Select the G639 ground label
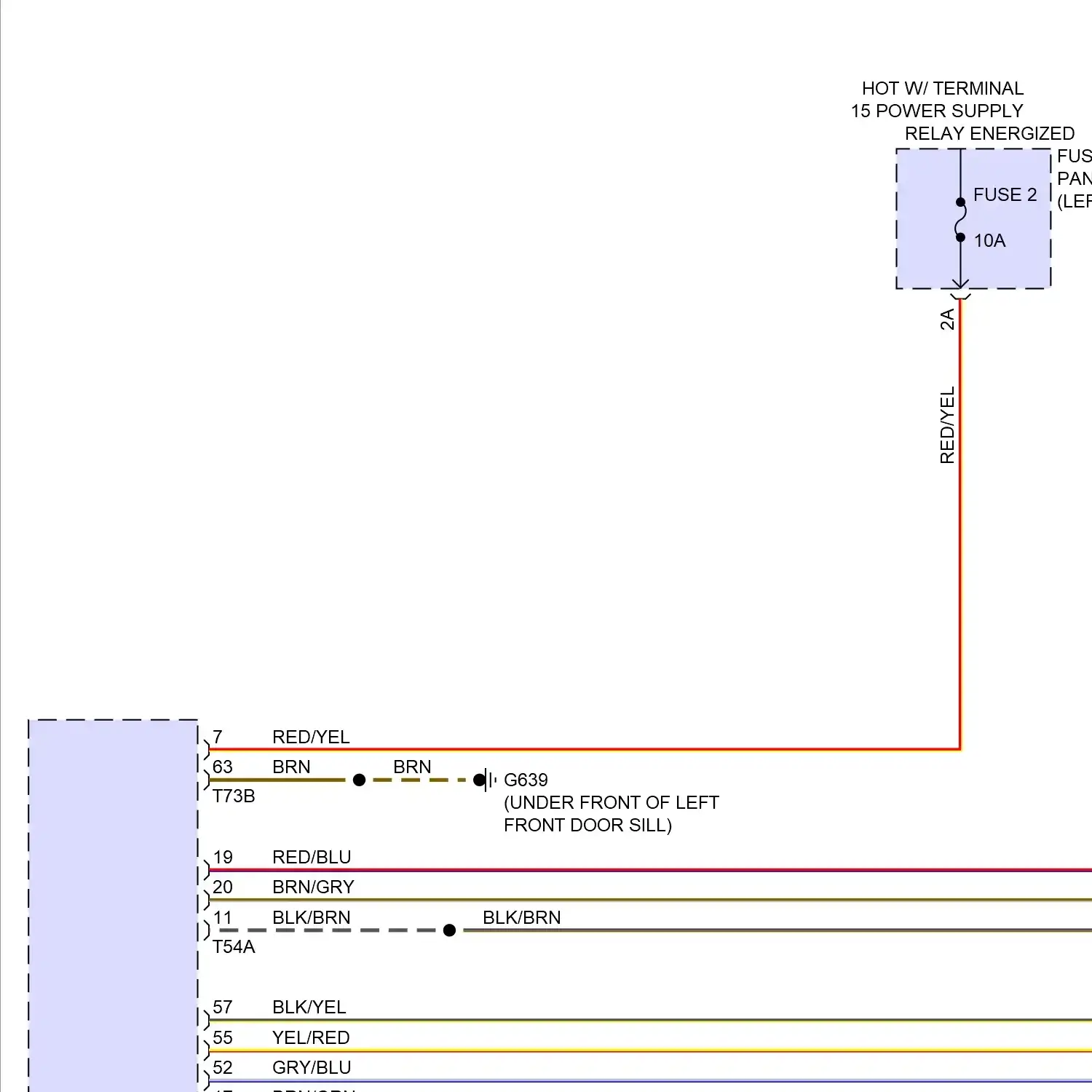 coord(526,780)
